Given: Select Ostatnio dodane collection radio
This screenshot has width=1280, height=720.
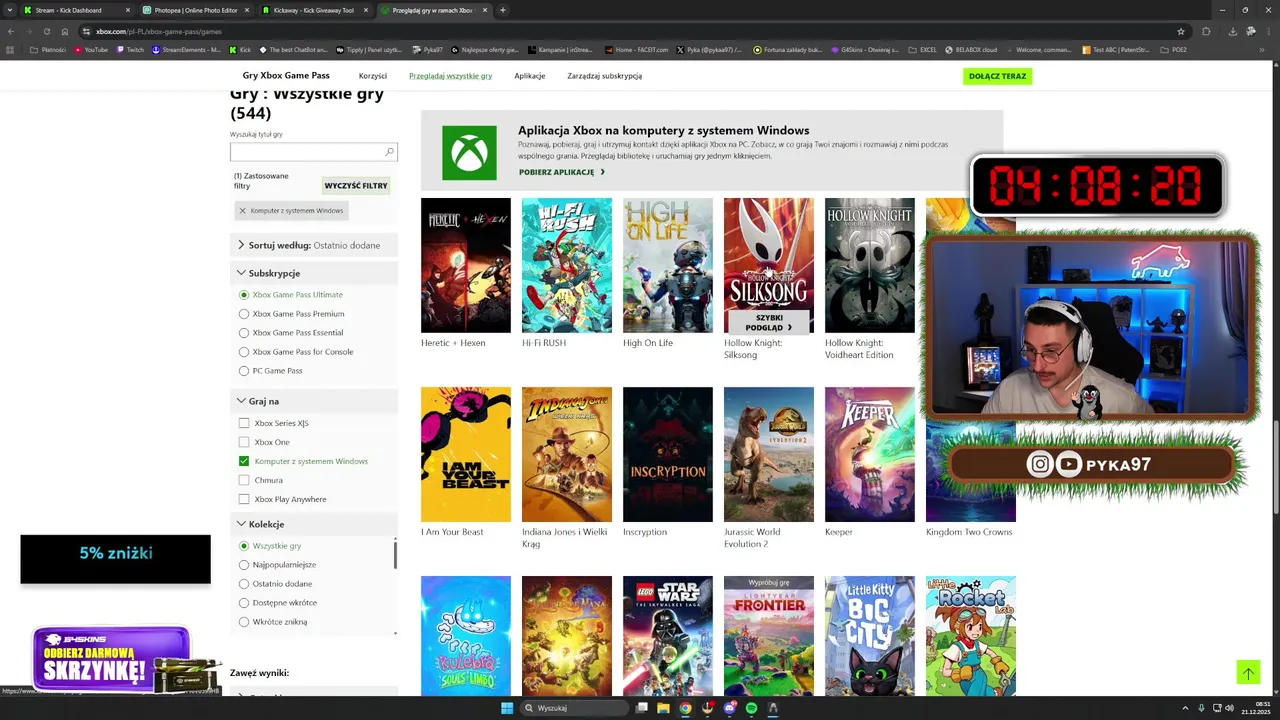Looking at the screenshot, I should [x=244, y=584].
